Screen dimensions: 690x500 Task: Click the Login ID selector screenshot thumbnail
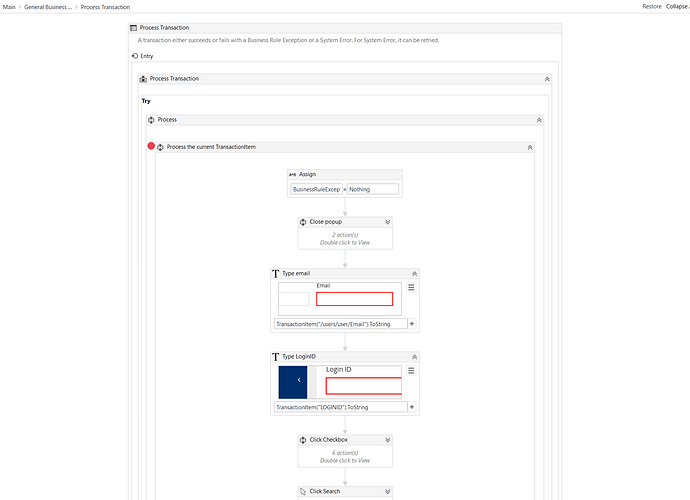point(340,382)
